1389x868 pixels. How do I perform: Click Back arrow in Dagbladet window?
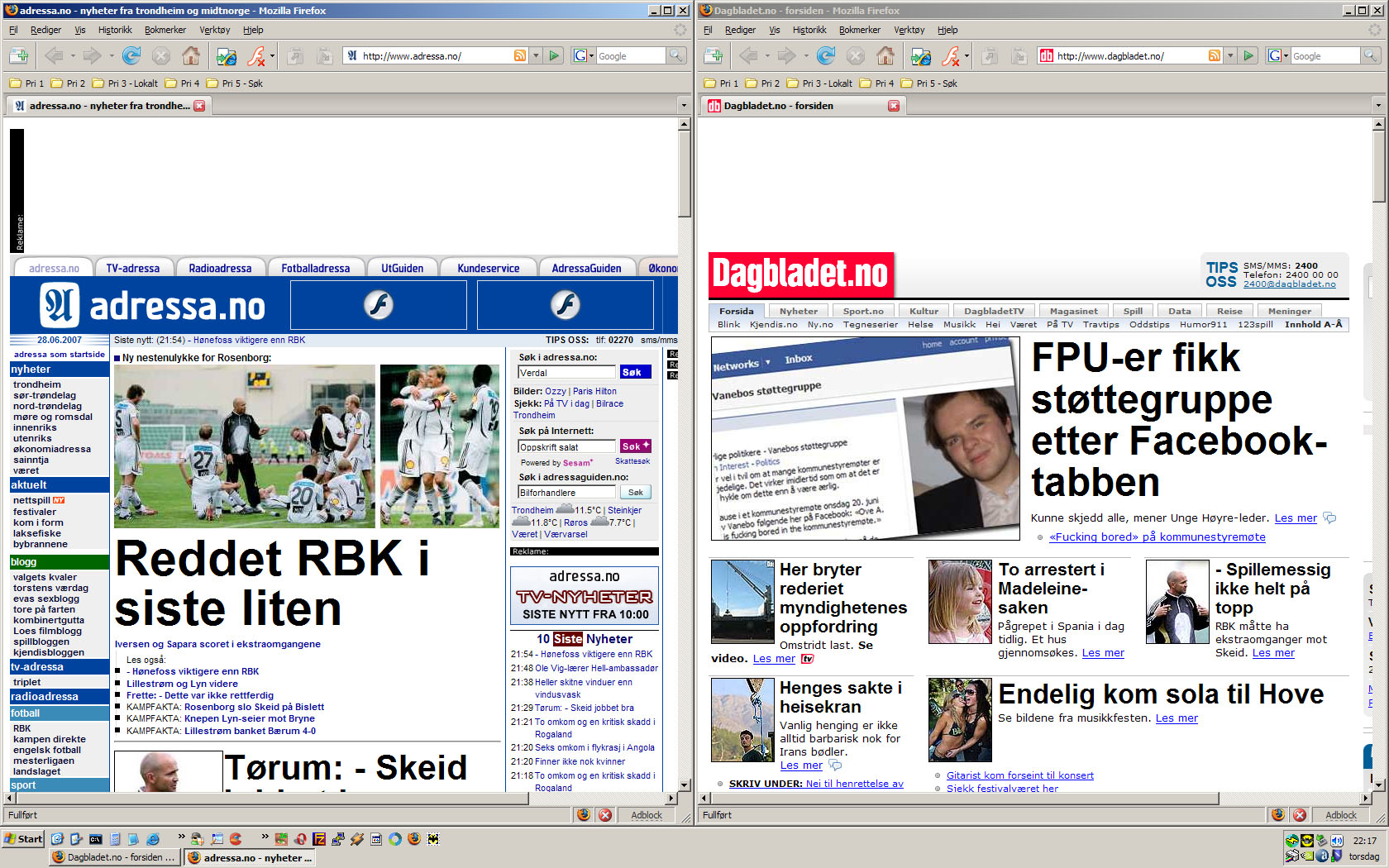coord(747,55)
